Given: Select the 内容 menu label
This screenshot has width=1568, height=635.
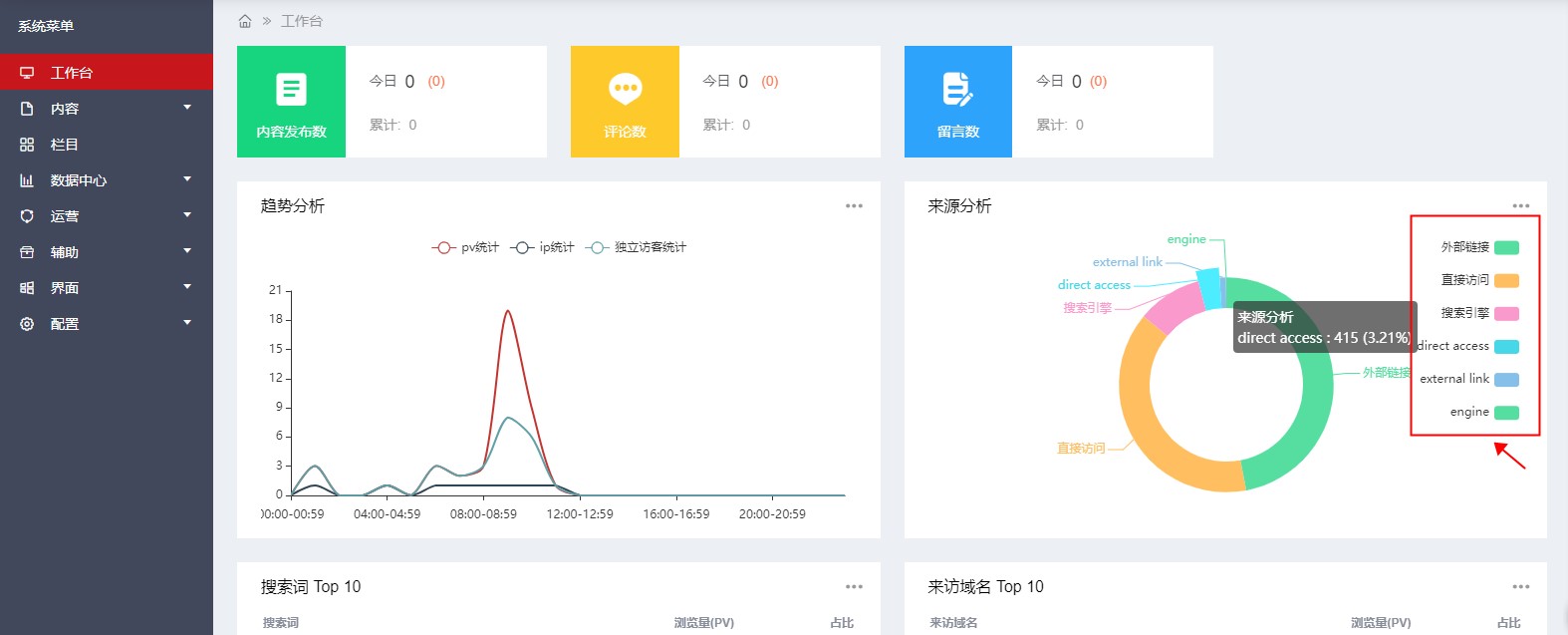Looking at the screenshot, I should (65, 109).
